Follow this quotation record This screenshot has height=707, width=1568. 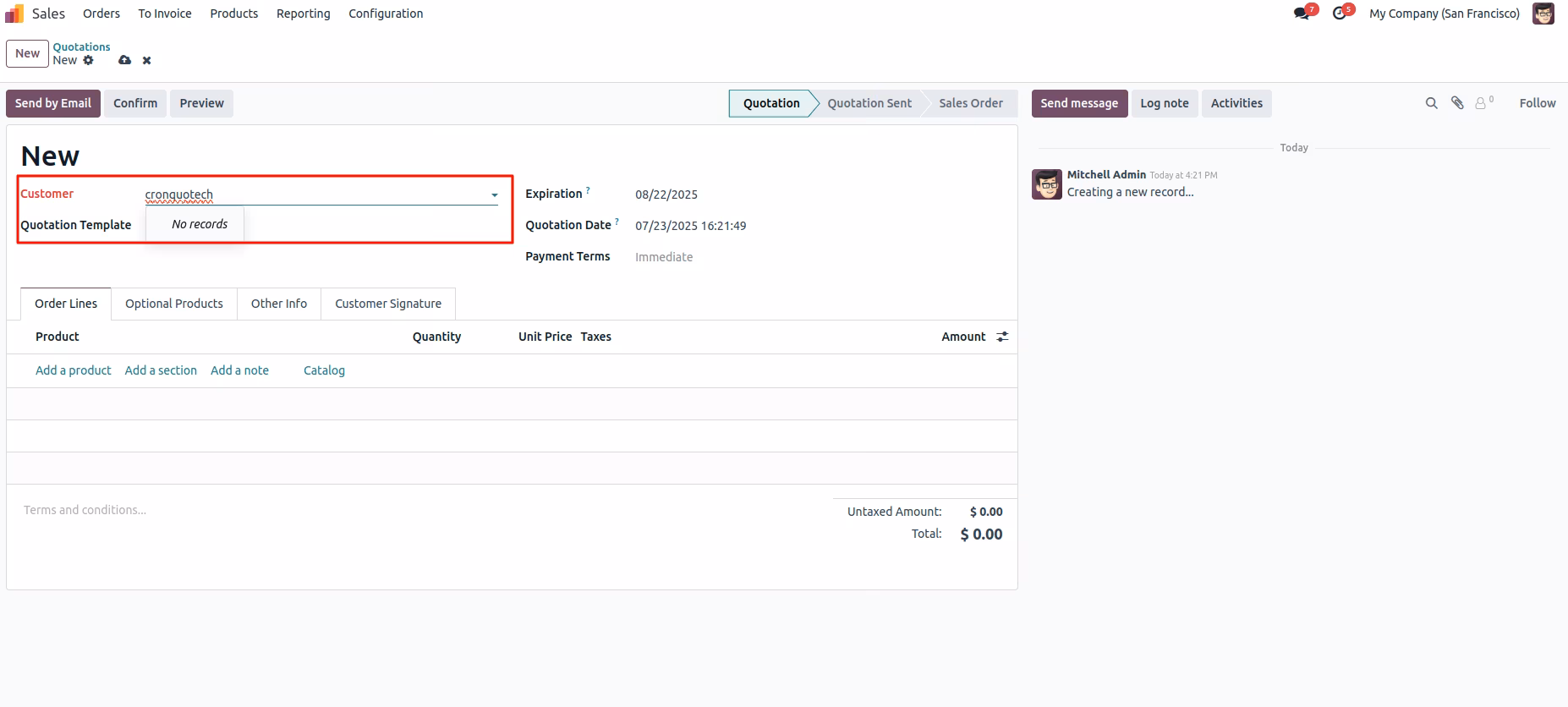1538,103
